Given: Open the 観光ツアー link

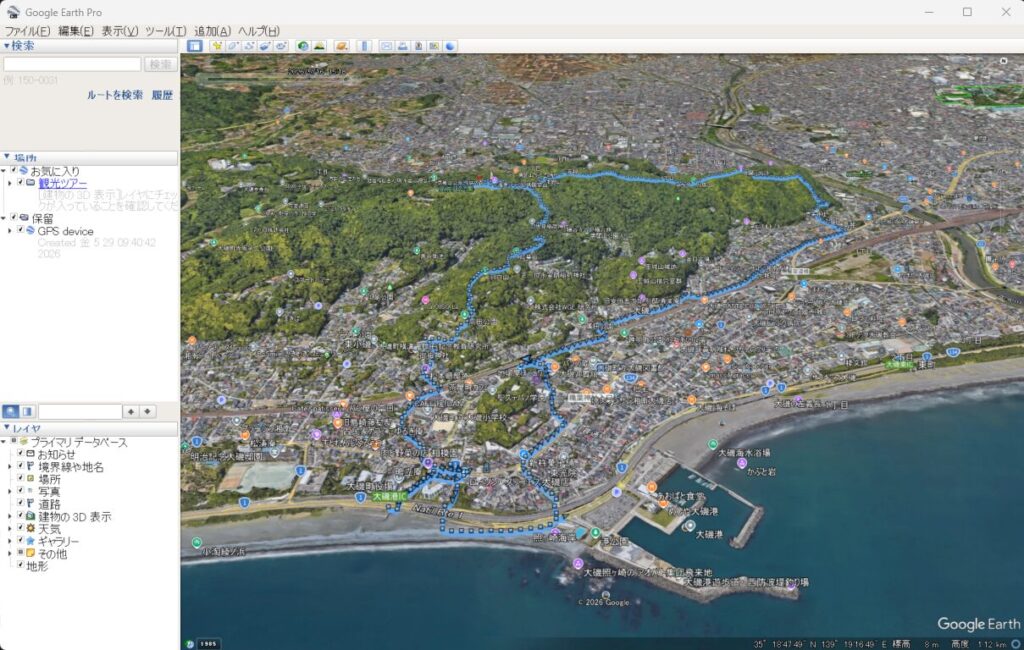Looking at the screenshot, I should click(x=63, y=184).
